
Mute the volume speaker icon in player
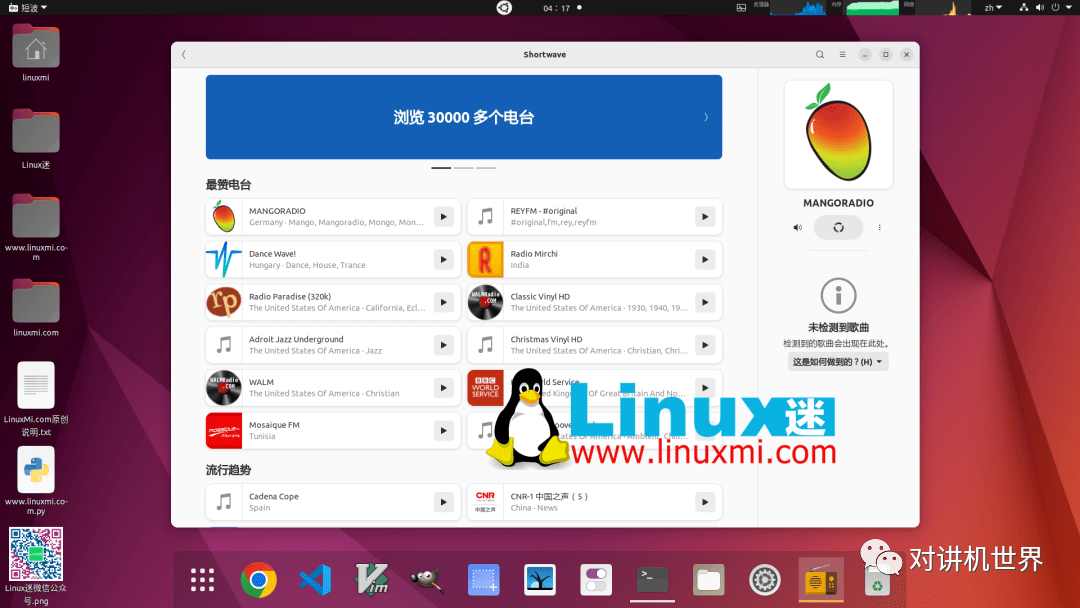click(x=798, y=227)
